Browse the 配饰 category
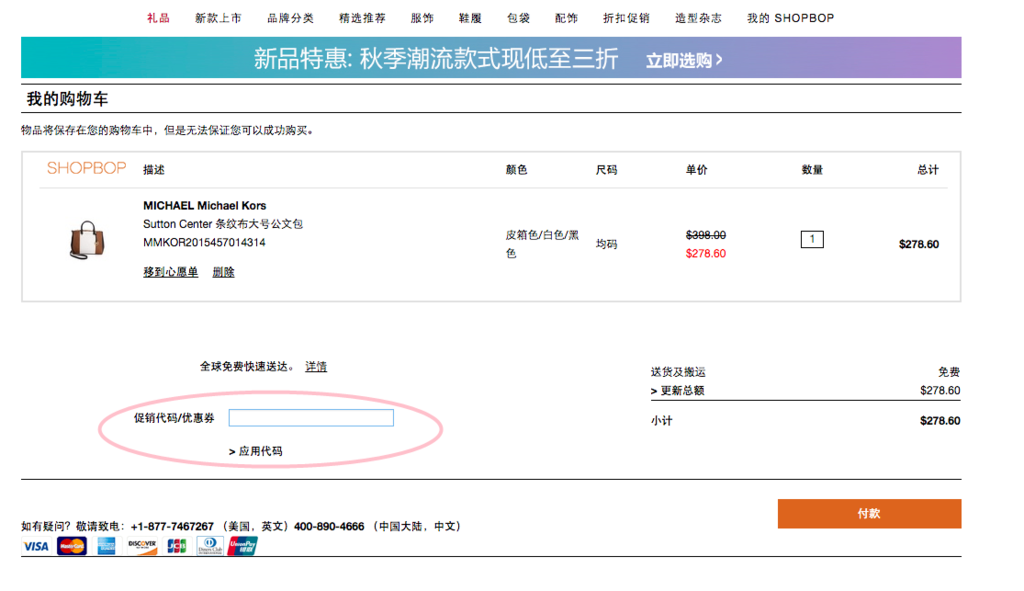The width and height of the screenshot is (1024, 591). [566, 18]
